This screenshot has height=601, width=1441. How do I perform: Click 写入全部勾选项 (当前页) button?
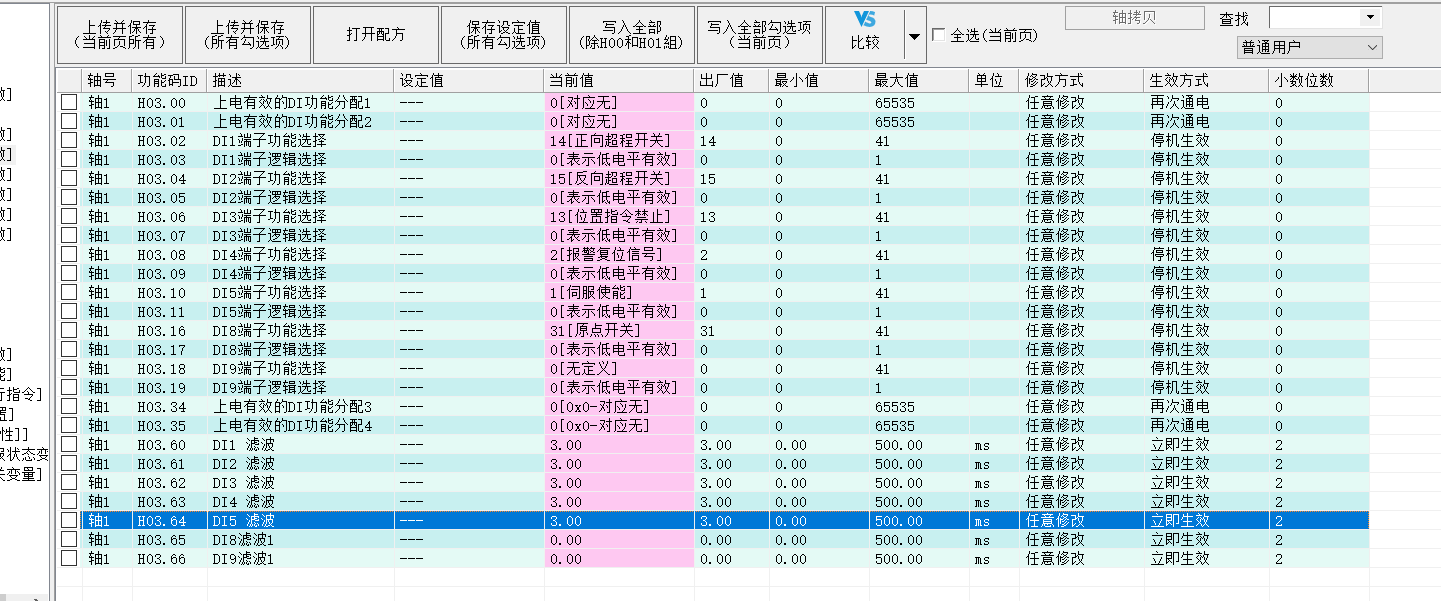pos(759,35)
